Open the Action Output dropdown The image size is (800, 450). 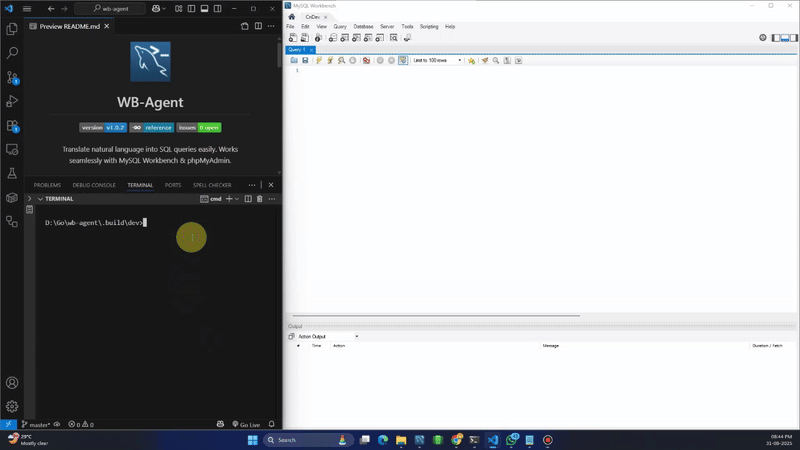328,337
